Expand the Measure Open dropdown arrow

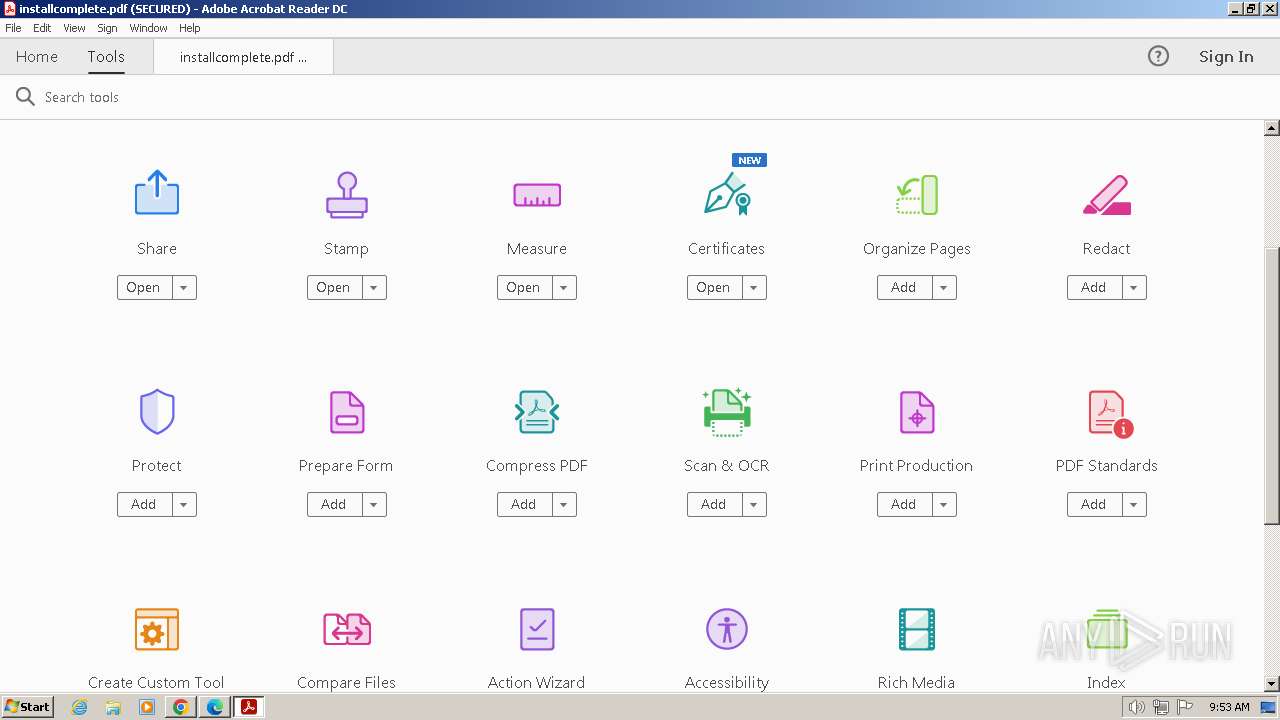click(x=564, y=288)
